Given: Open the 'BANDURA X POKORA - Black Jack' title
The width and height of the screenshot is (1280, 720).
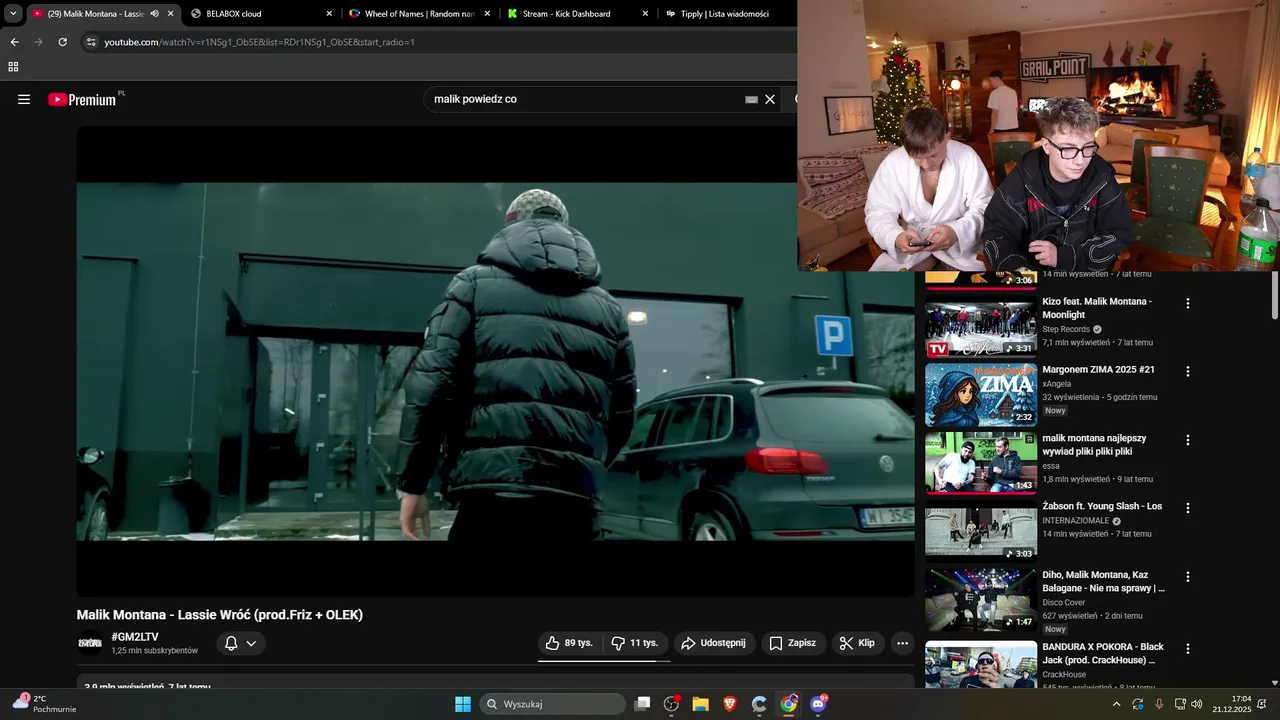Looking at the screenshot, I should pyautogui.click(x=1103, y=653).
